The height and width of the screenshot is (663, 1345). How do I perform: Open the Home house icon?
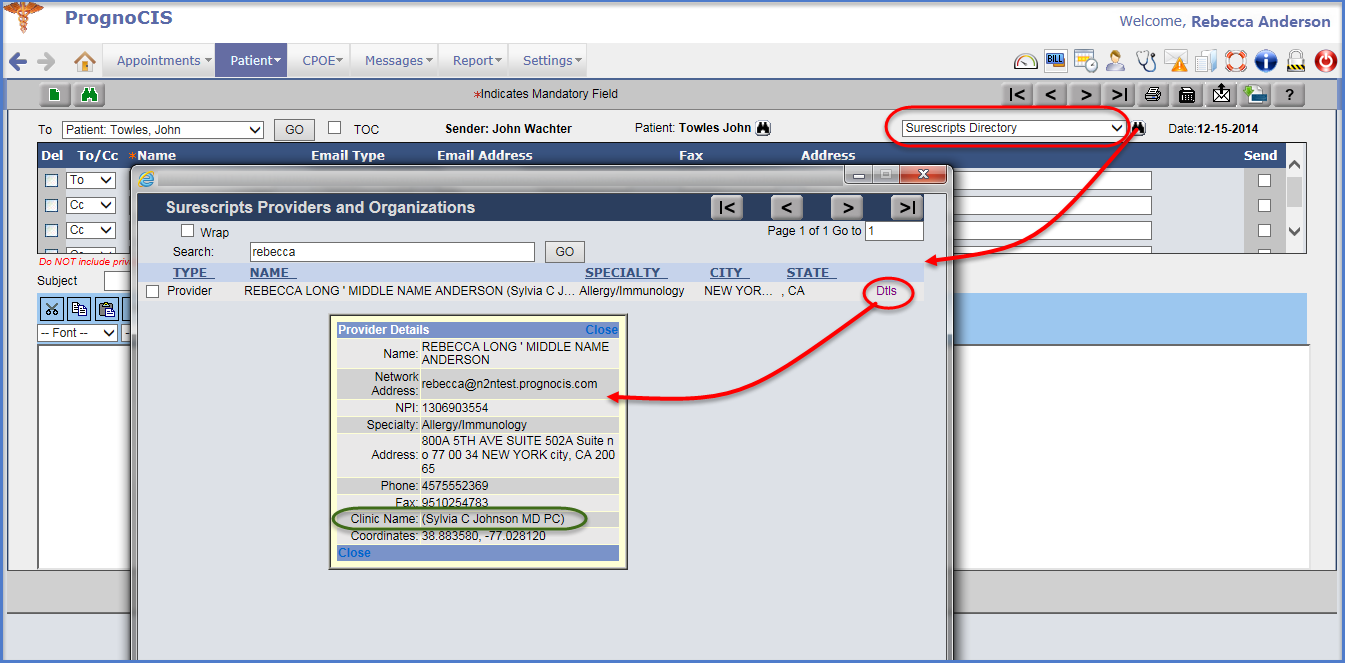click(x=85, y=61)
